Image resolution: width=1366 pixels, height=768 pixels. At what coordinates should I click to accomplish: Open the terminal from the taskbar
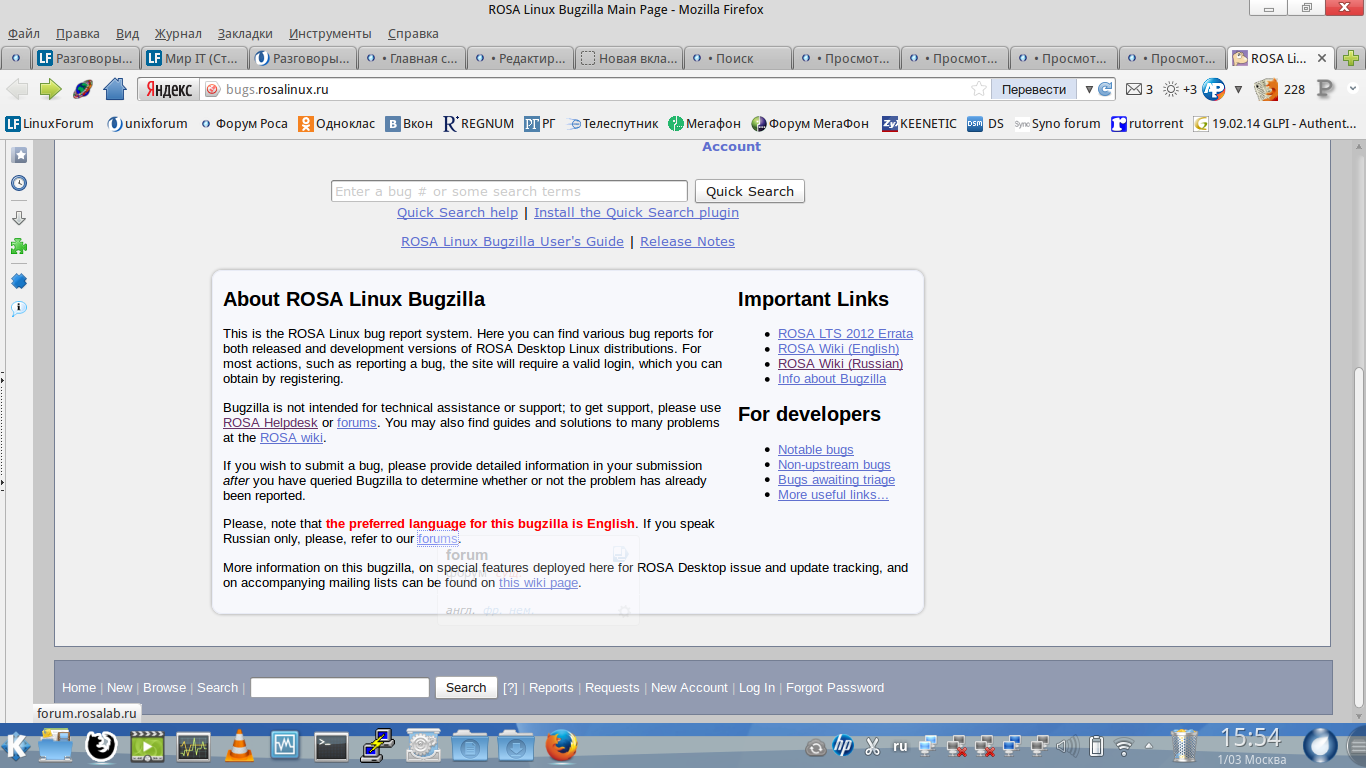tap(331, 746)
